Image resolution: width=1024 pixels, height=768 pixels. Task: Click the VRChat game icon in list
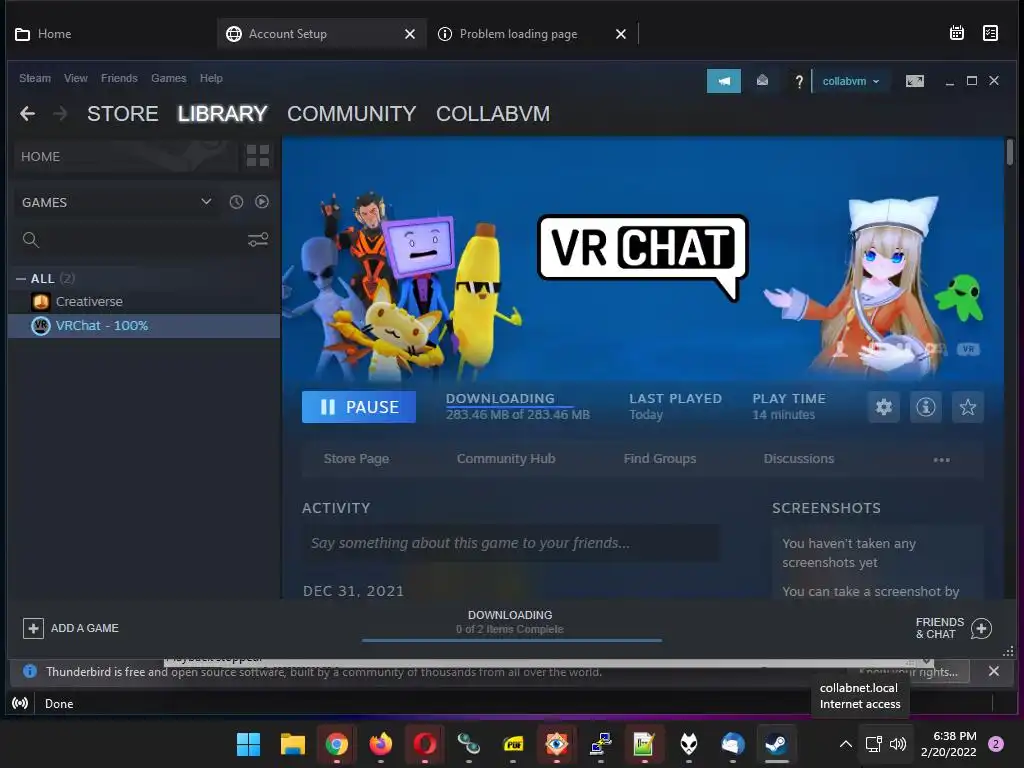click(40, 325)
